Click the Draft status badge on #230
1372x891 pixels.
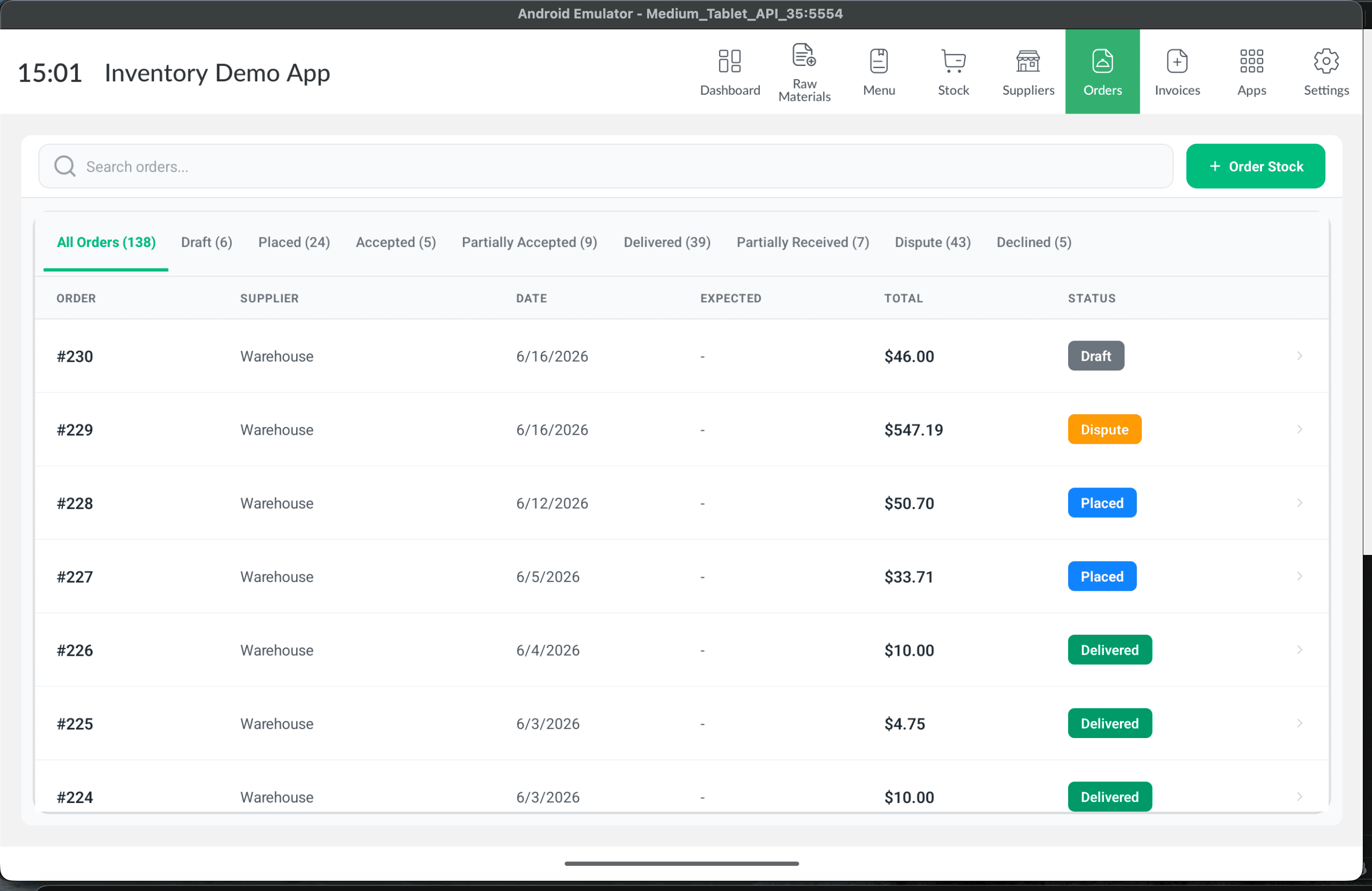click(1095, 356)
